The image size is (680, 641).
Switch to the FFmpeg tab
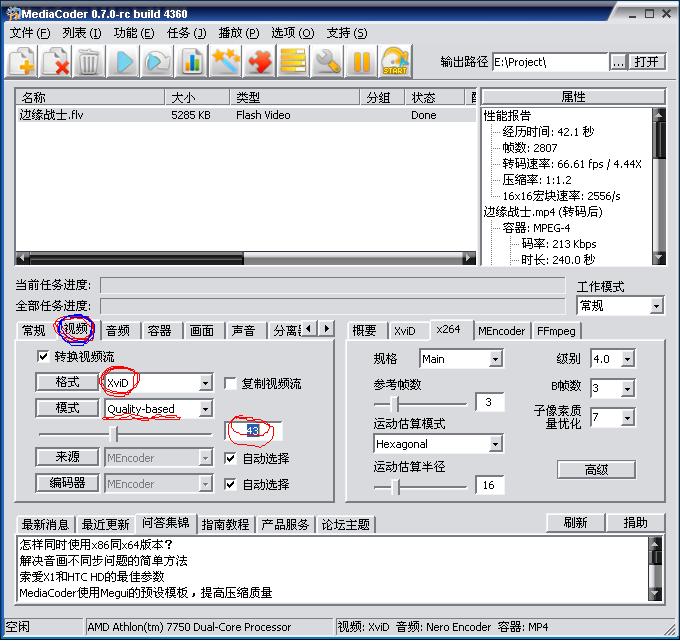556,331
